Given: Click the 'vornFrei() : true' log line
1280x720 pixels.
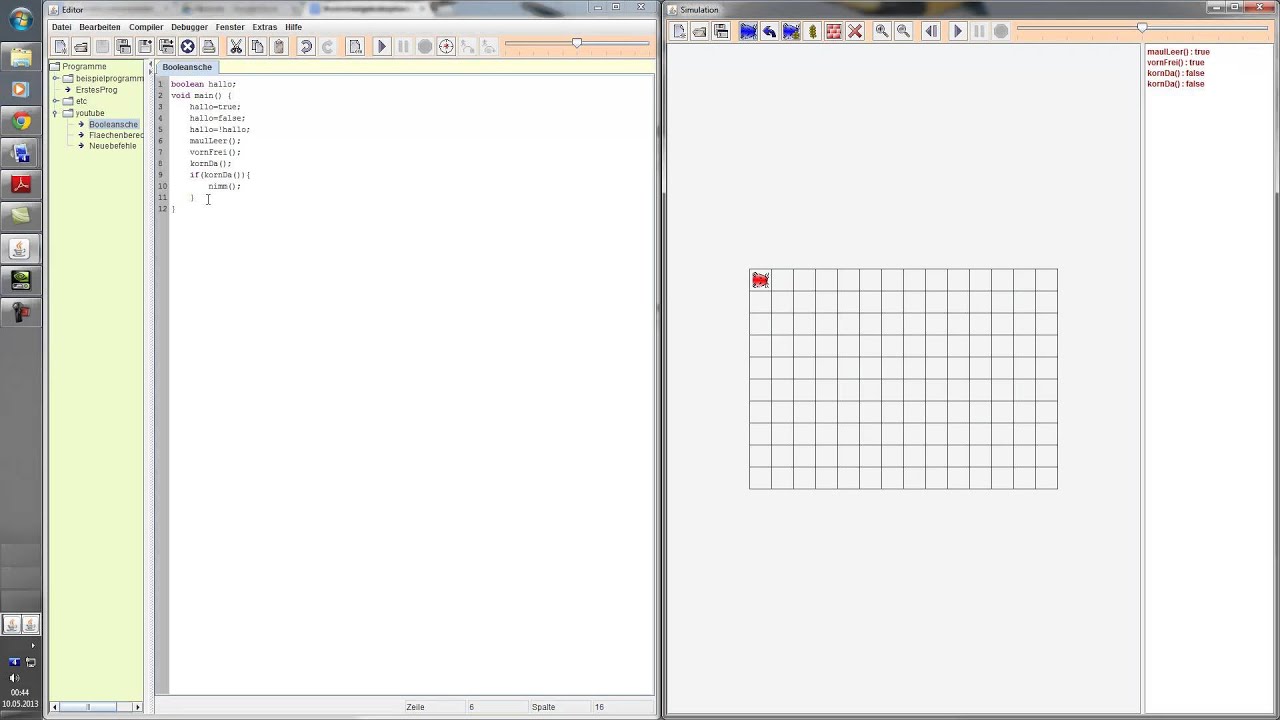Looking at the screenshot, I should click(1176, 63).
